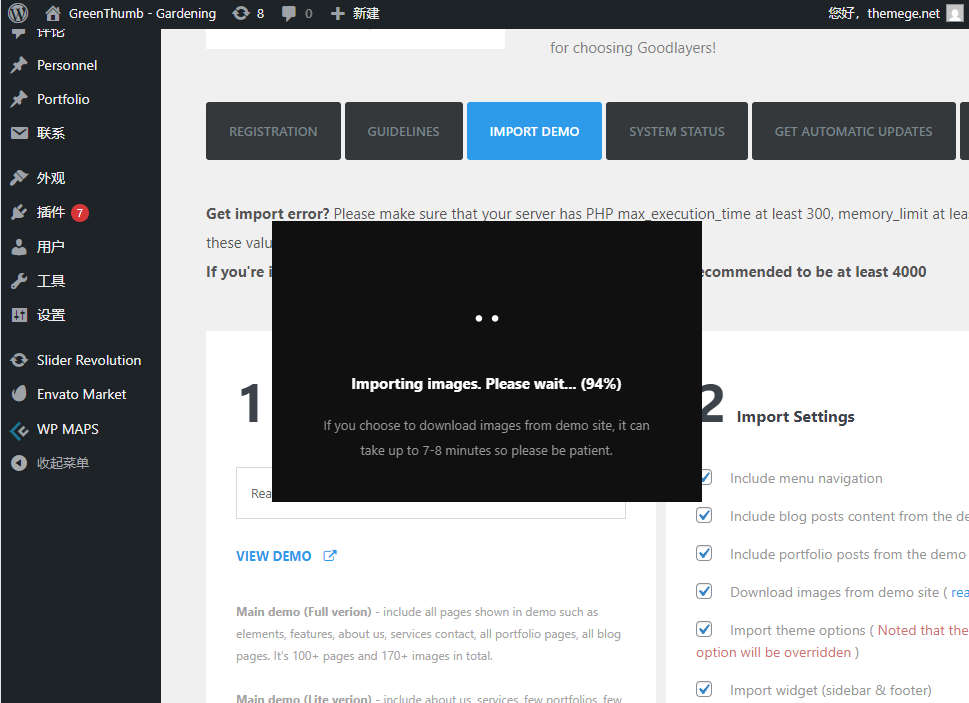This screenshot has height=703, width=969.
Task: Click the WP MAPS icon in sidebar
Action: coord(19,429)
